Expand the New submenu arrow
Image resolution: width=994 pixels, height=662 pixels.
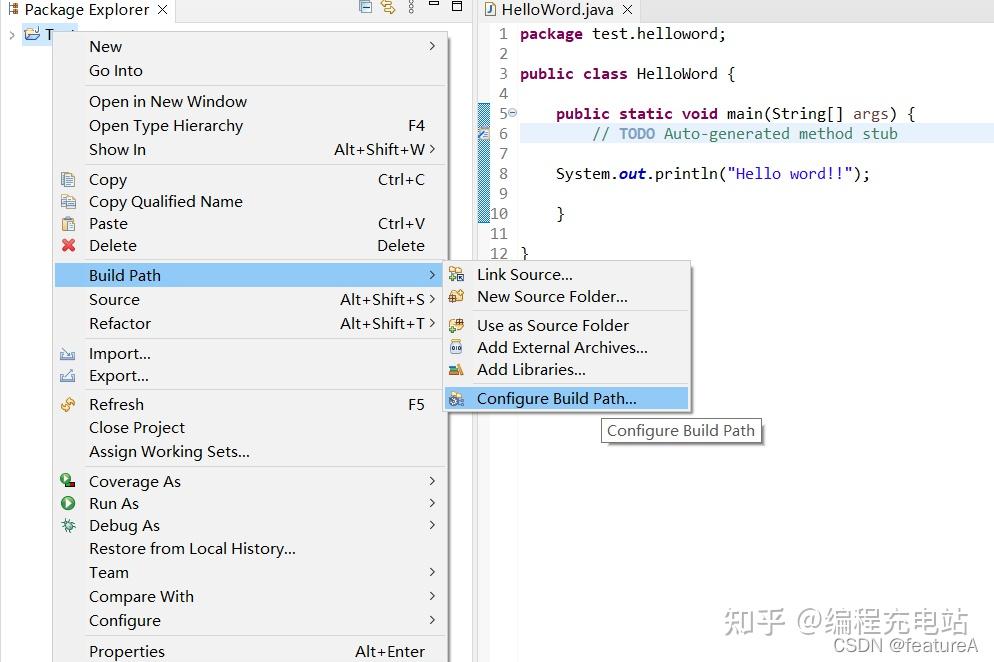[x=431, y=46]
